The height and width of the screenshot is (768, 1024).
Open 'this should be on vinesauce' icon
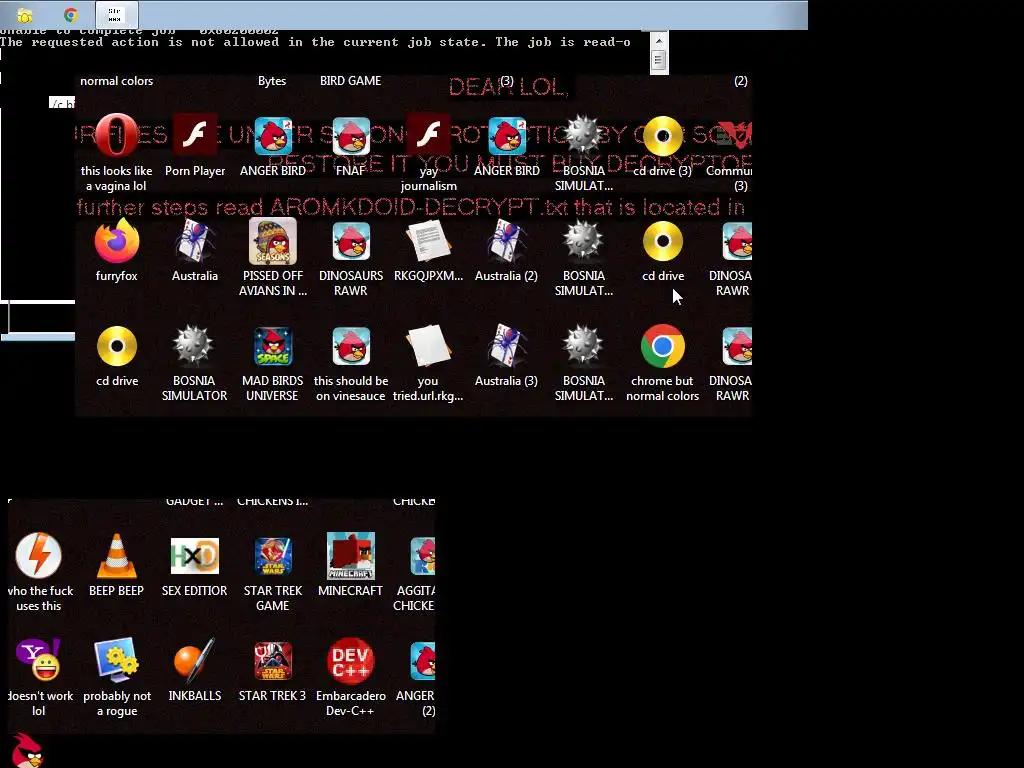tap(351, 345)
